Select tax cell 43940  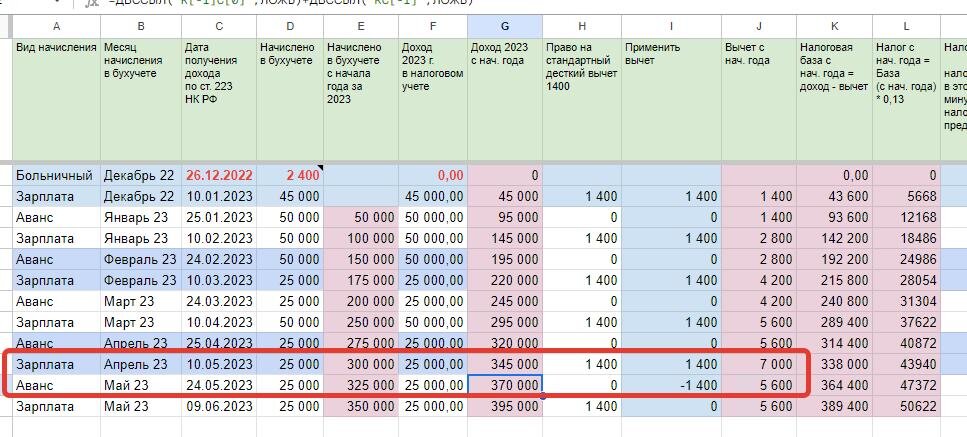[906, 364]
